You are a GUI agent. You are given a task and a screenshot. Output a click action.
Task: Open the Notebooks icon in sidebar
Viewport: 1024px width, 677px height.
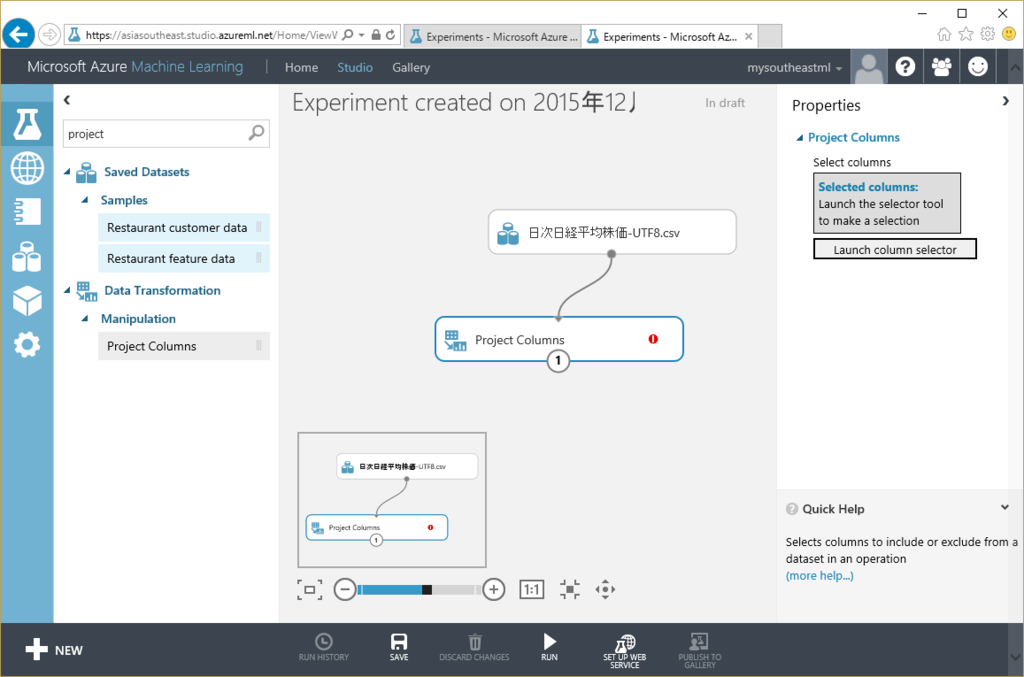pyautogui.click(x=27, y=212)
